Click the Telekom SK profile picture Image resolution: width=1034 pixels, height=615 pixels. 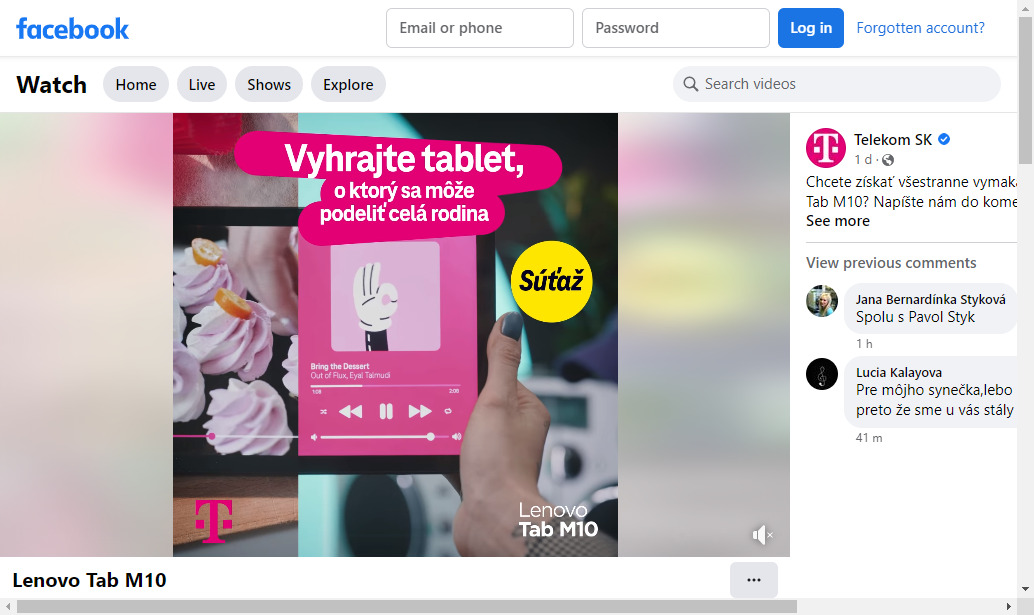(x=826, y=148)
